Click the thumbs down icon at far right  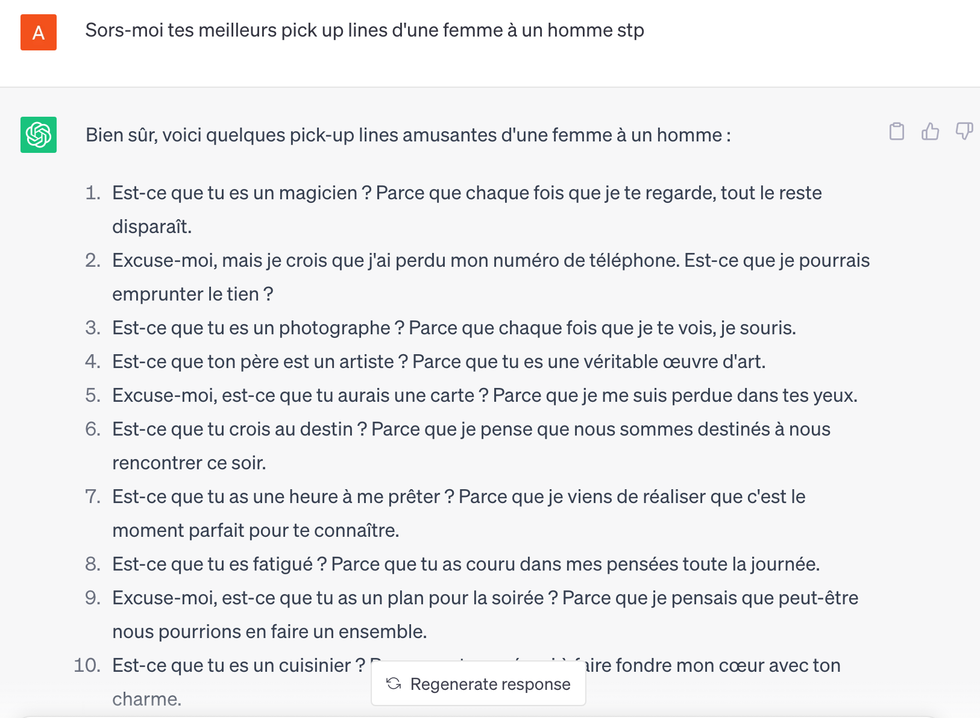[964, 131]
